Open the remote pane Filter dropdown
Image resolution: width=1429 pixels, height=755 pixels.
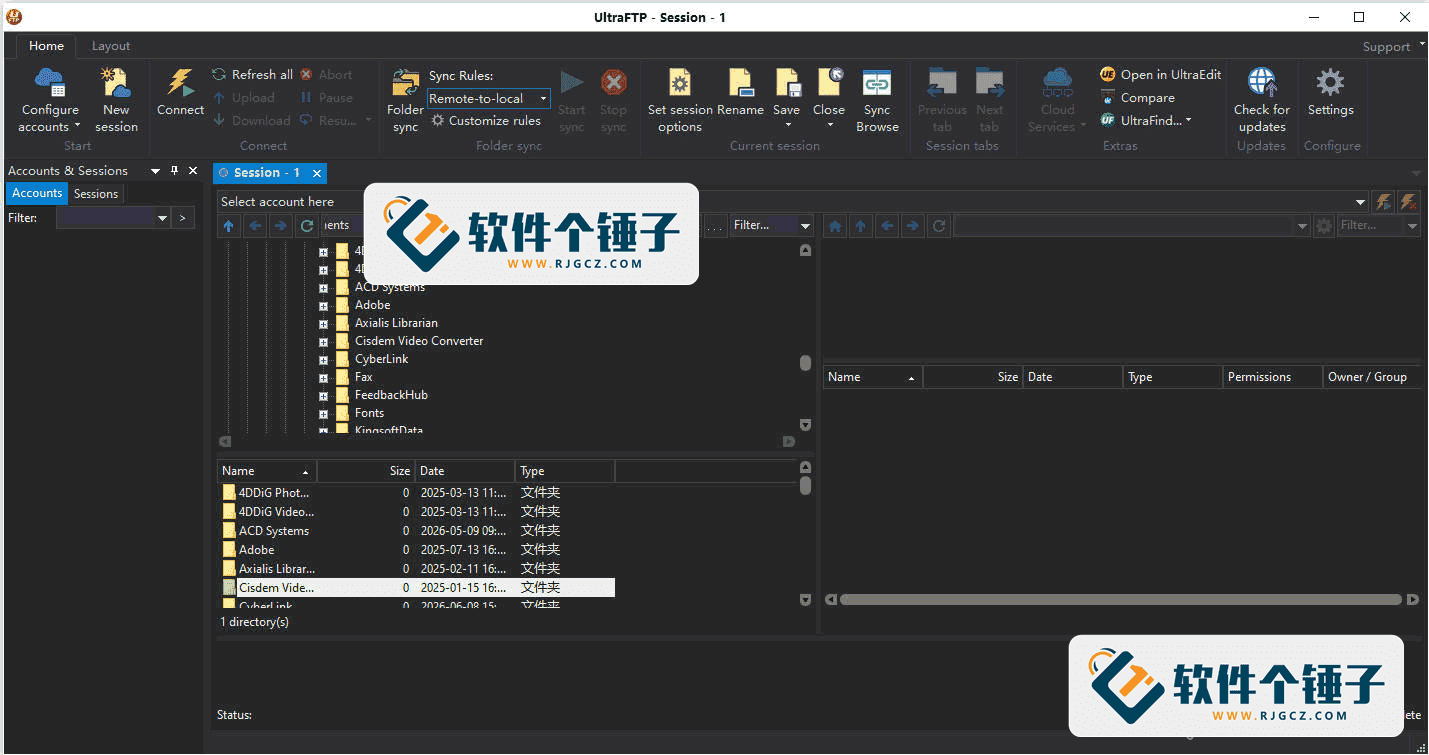point(1412,226)
